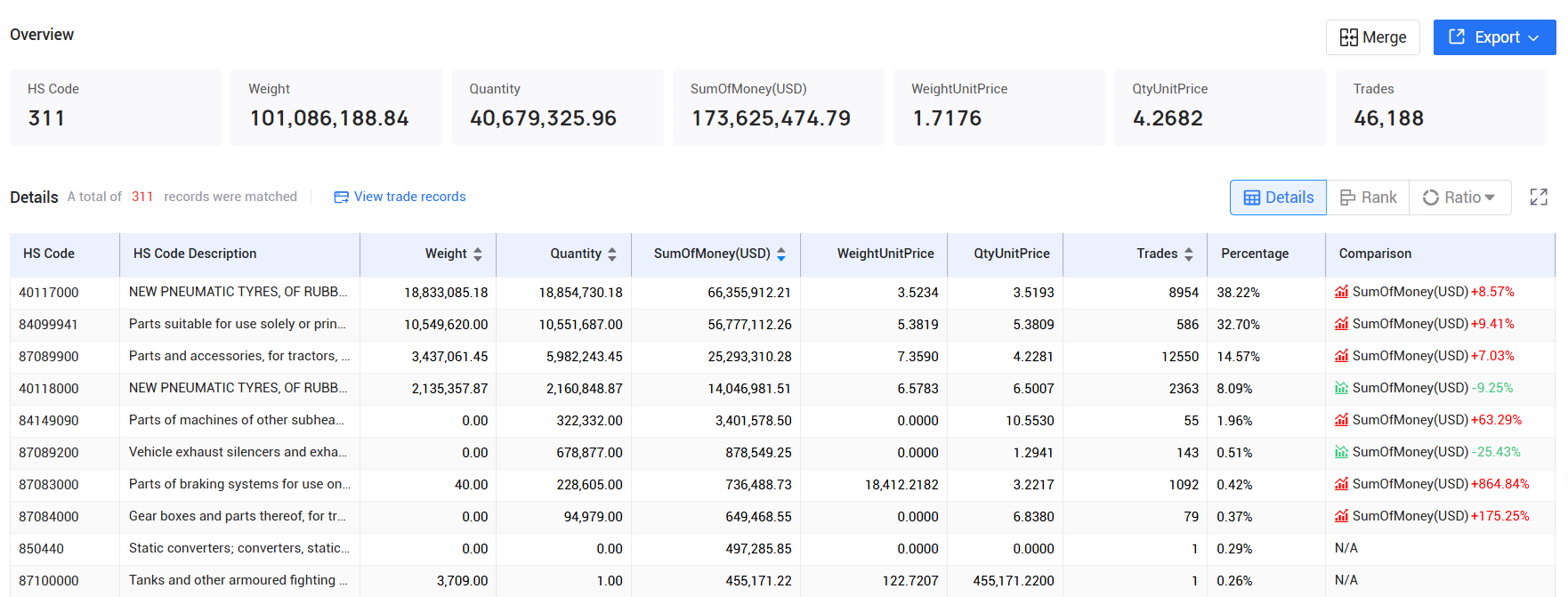Open the Export dropdown
This screenshot has width=1568, height=597.
click(1494, 37)
